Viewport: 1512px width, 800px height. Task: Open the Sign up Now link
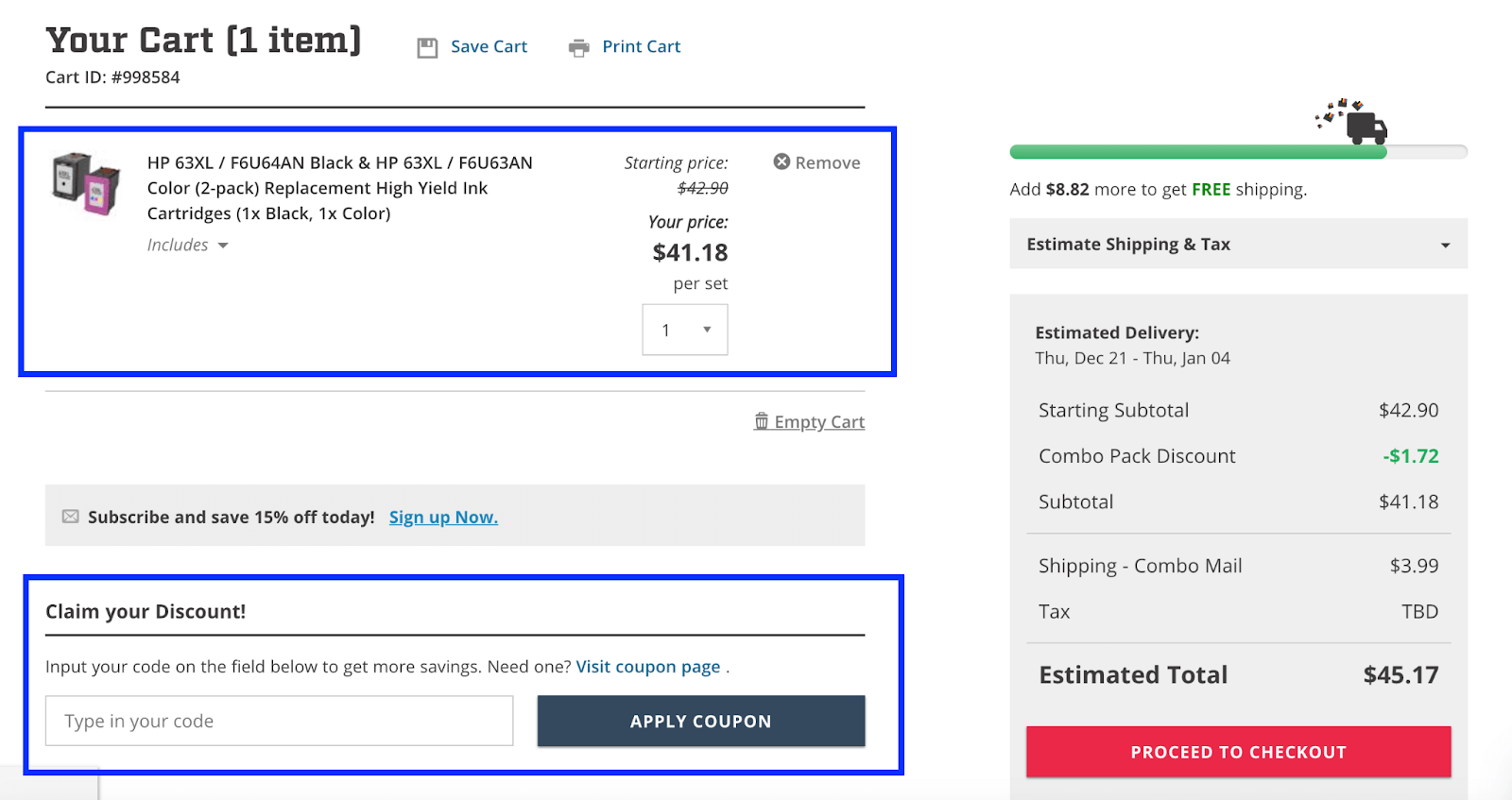pos(442,517)
